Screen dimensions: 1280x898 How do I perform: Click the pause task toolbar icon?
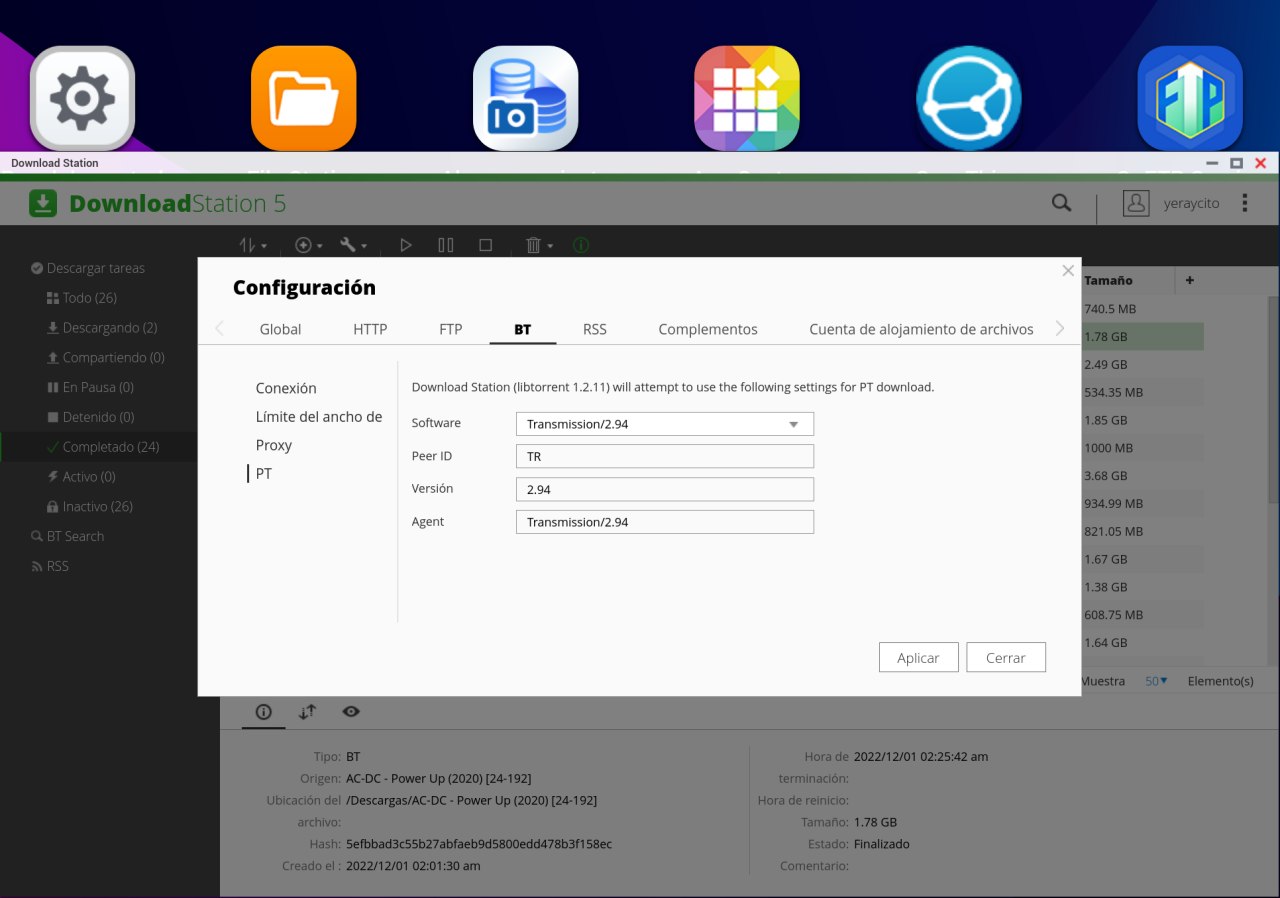click(446, 245)
